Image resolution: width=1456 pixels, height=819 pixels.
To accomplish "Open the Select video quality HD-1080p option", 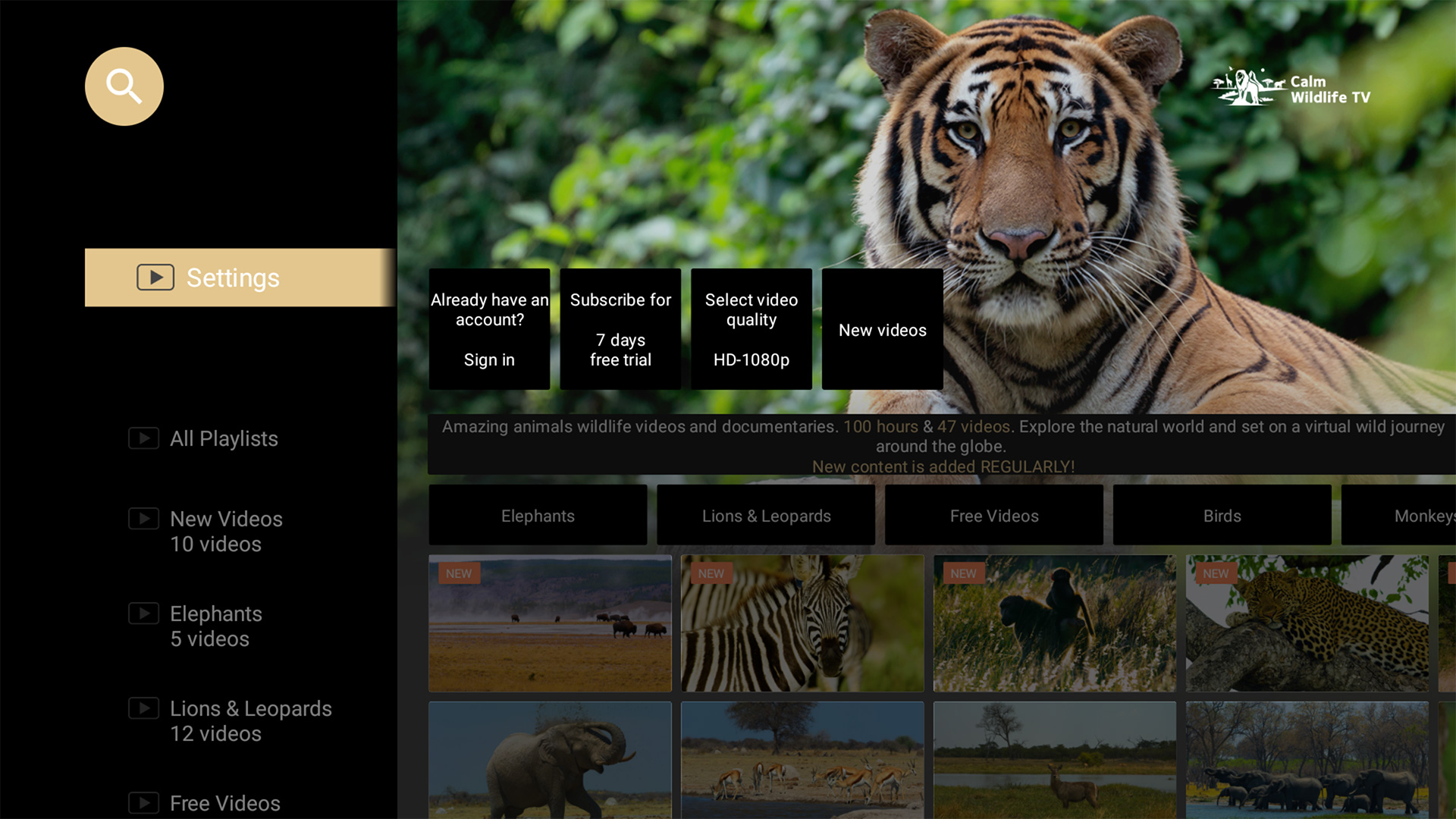I will click(x=751, y=329).
